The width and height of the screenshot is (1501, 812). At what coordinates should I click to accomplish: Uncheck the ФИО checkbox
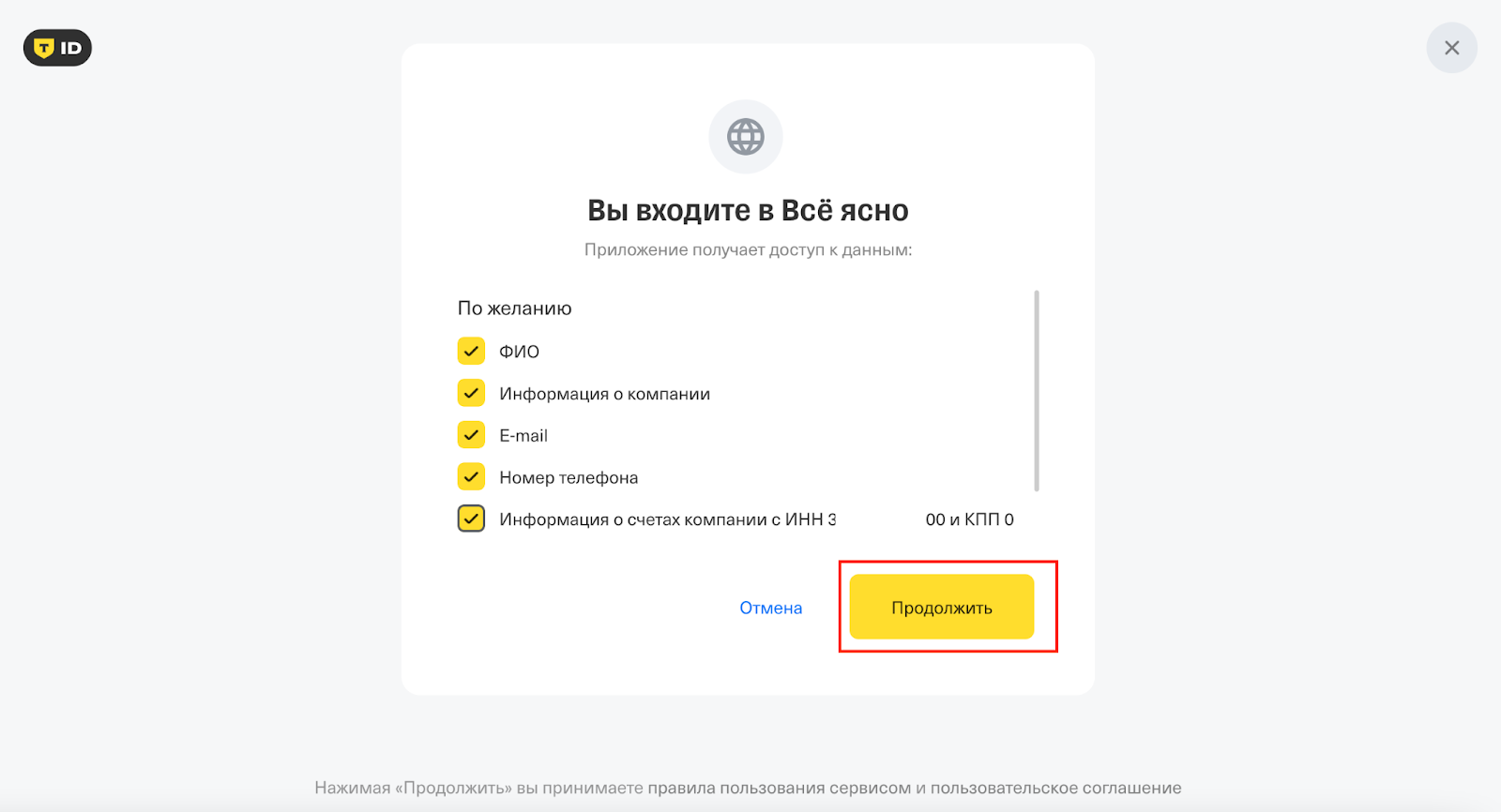(471, 351)
